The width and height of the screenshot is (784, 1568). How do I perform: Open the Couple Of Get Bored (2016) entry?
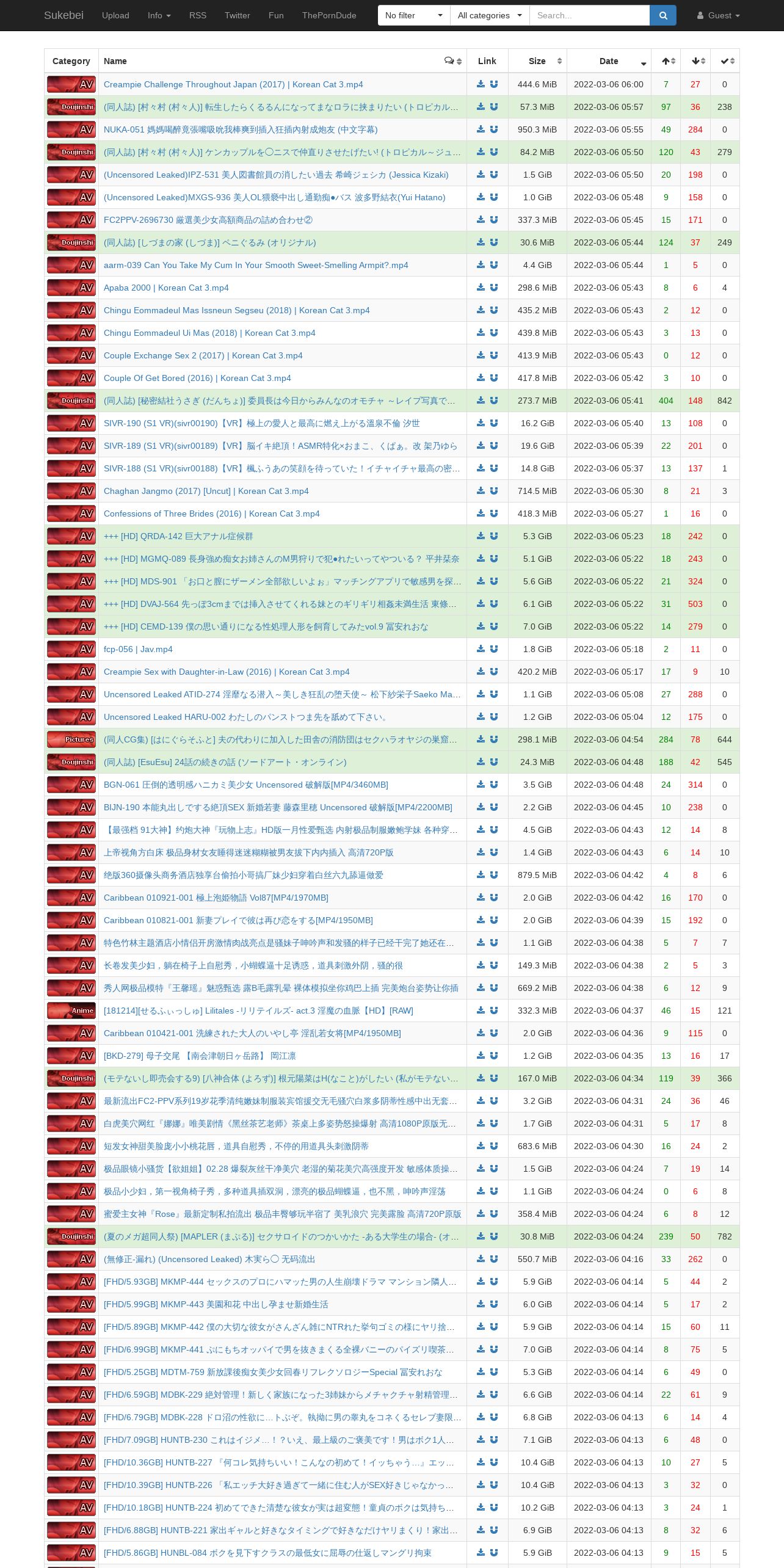pos(197,378)
